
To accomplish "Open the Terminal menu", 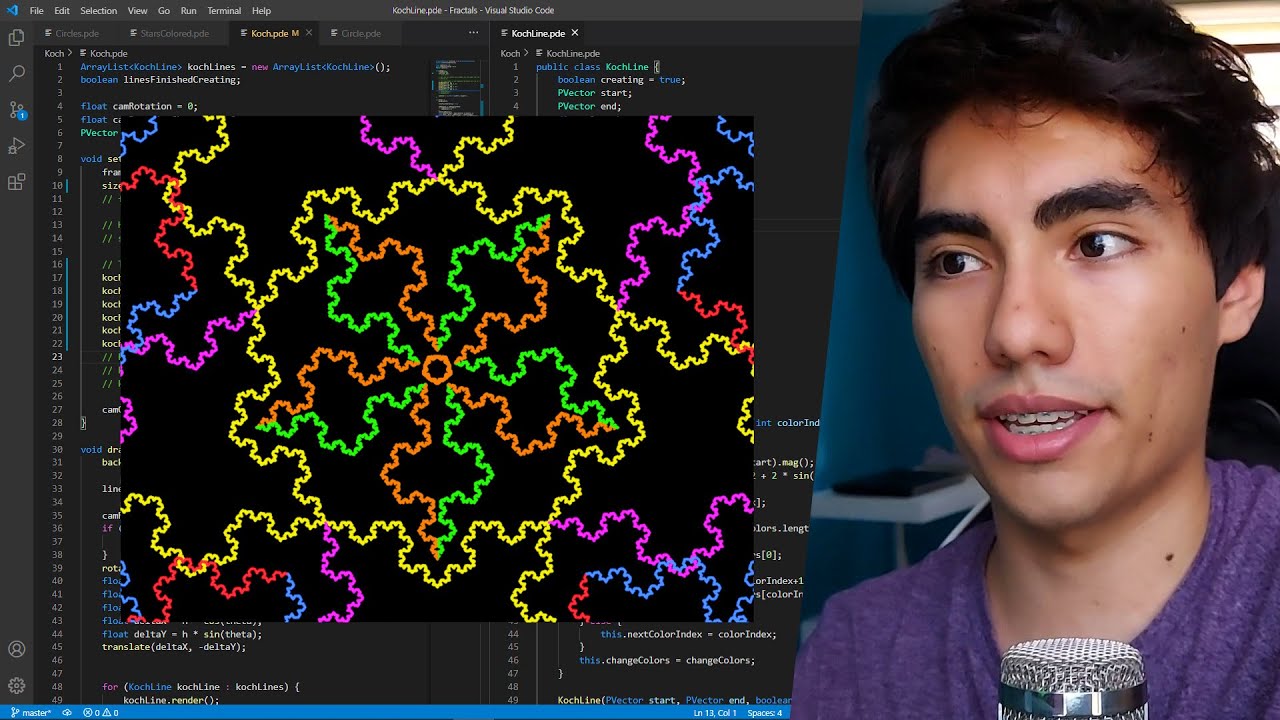I will click(224, 10).
